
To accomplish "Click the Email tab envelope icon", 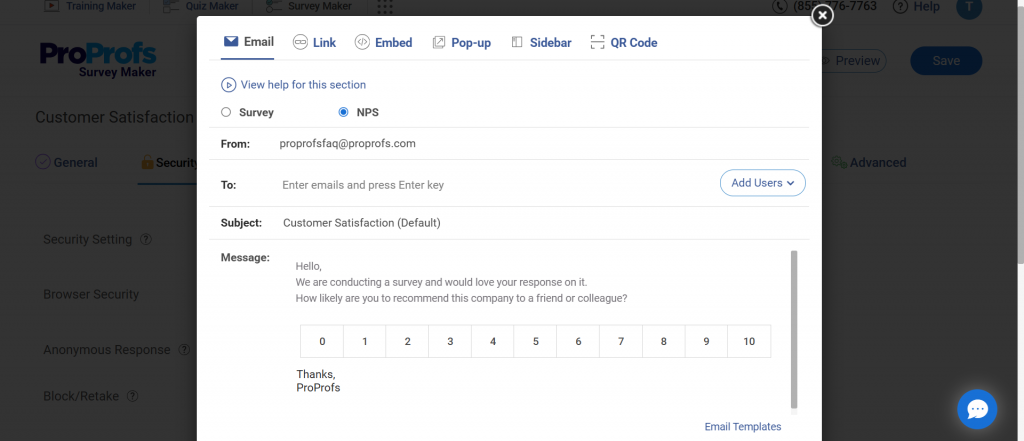I will point(231,42).
